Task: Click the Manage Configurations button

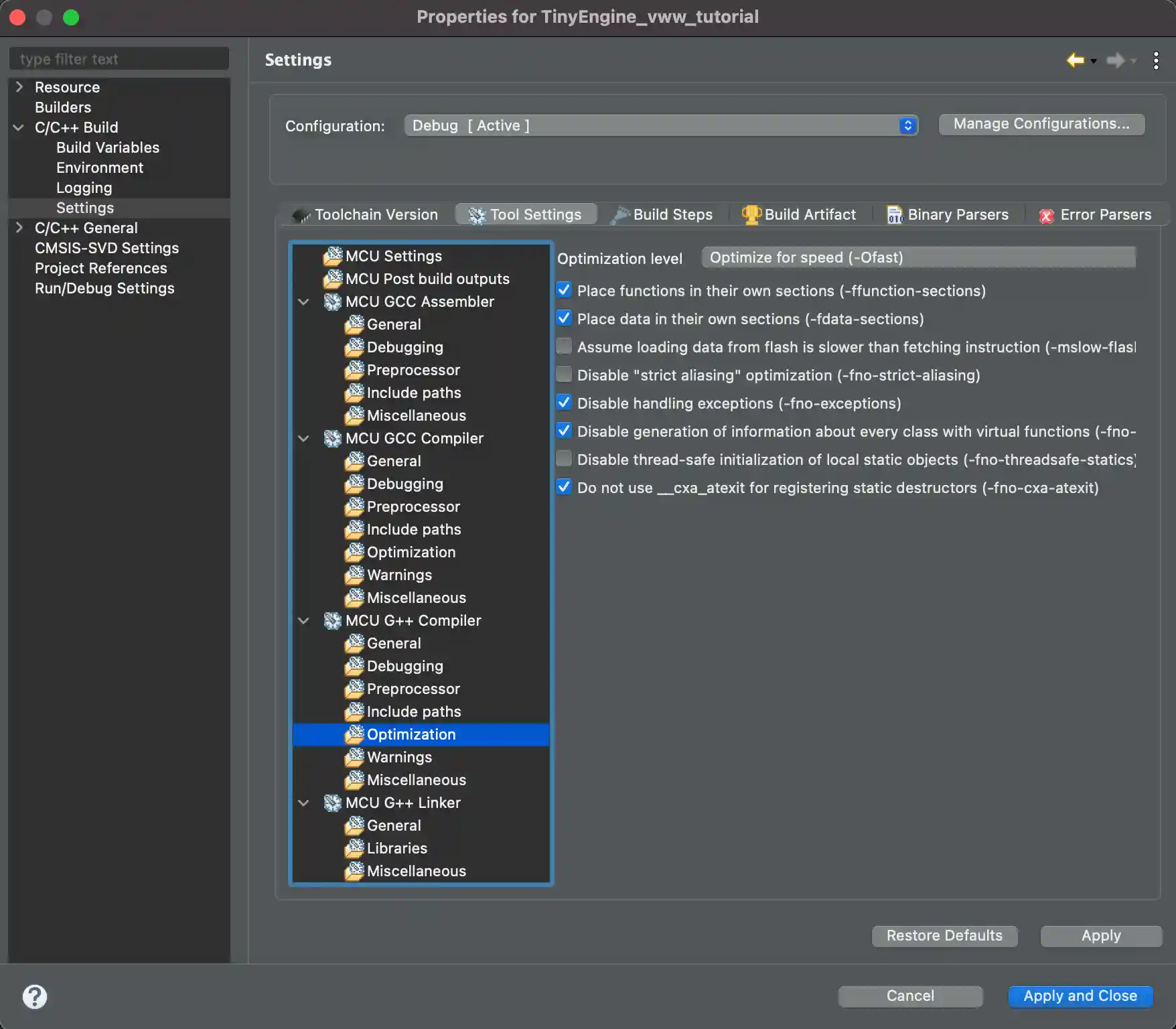Action: click(x=1041, y=123)
